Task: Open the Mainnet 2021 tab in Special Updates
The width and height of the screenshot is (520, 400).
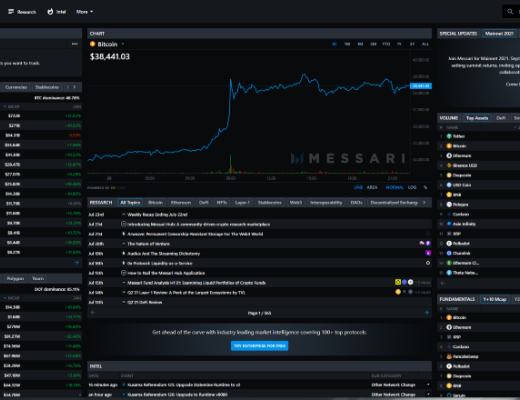Action: click(499, 34)
